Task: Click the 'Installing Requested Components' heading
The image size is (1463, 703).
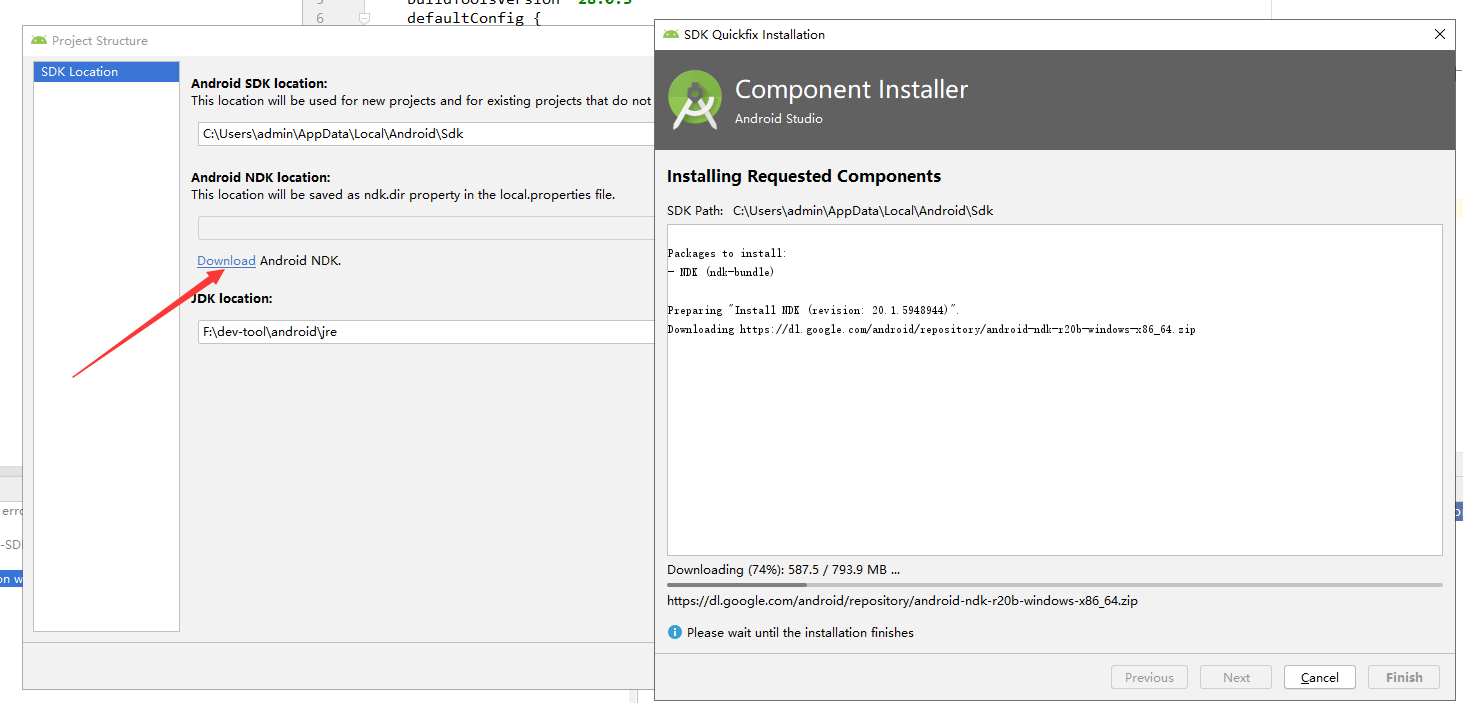Action: click(804, 176)
